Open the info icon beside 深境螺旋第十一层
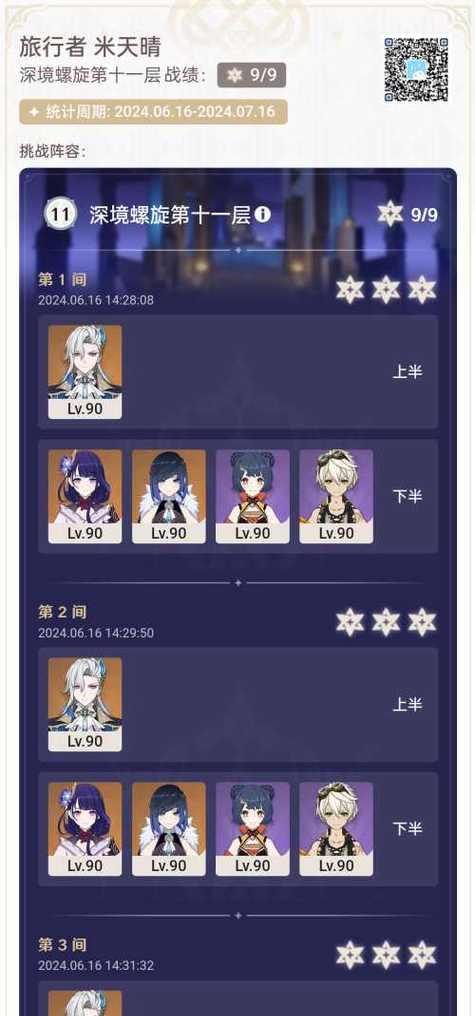Viewport: 475px width, 1016px height. 262,214
